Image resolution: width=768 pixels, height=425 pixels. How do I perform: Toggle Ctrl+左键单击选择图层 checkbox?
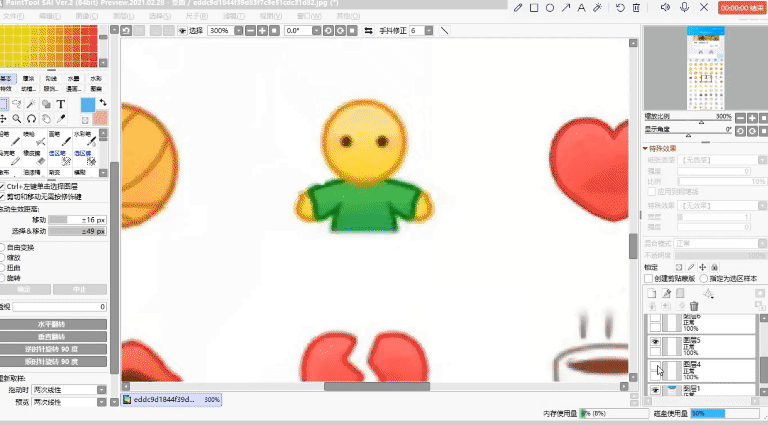2,187
